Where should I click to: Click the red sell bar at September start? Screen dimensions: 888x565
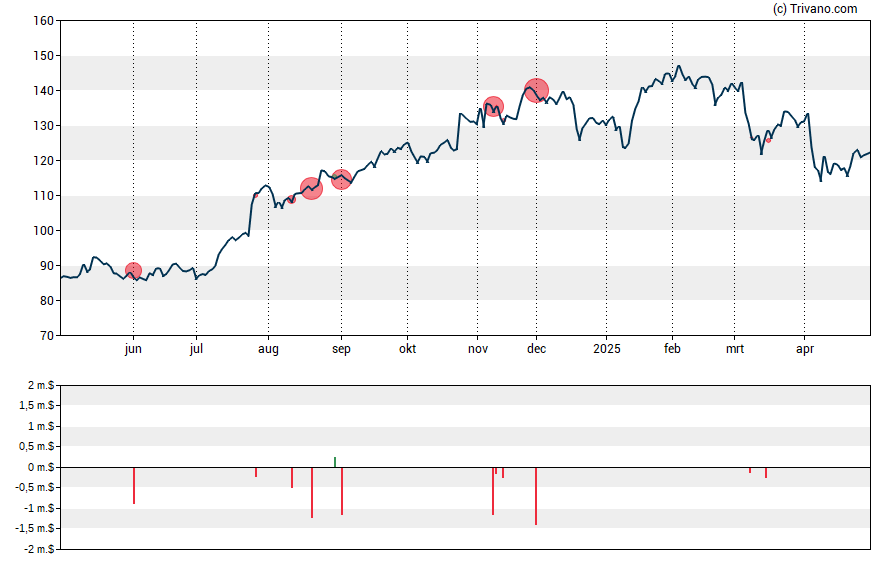pyautogui.click(x=342, y=491)
